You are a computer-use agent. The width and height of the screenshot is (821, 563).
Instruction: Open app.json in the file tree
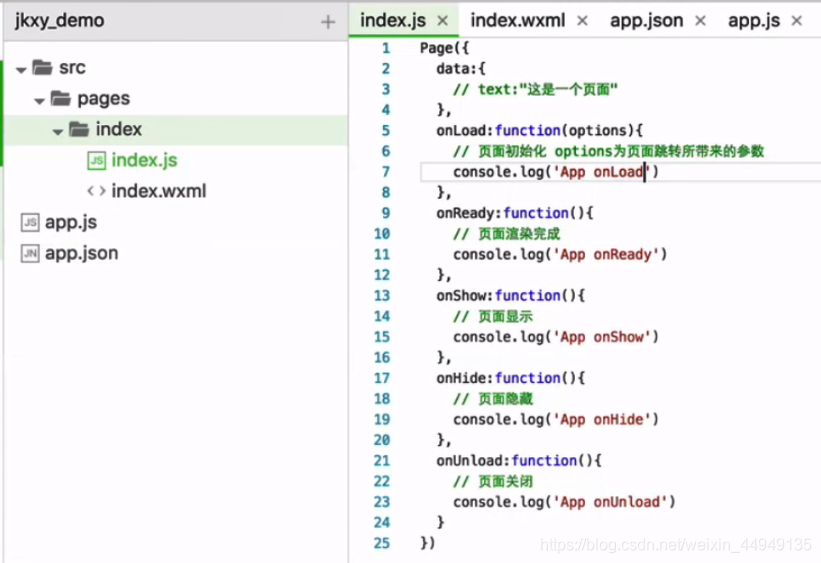tap(82, 253)
